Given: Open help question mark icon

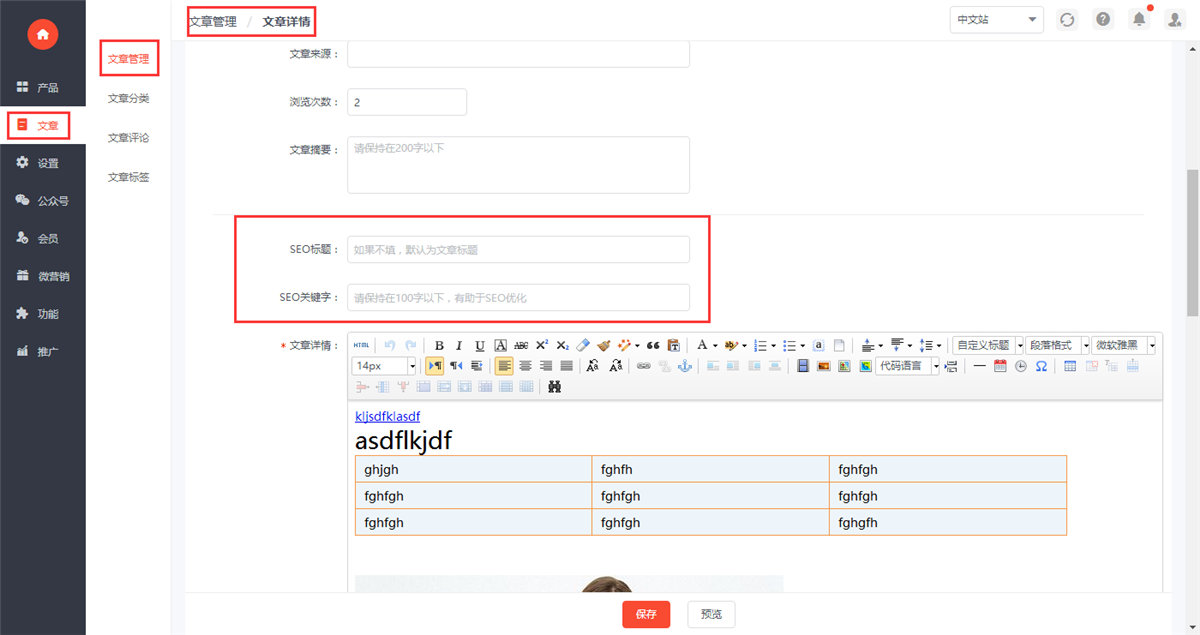Looking at the screenshot, I should pos(1103,20).
